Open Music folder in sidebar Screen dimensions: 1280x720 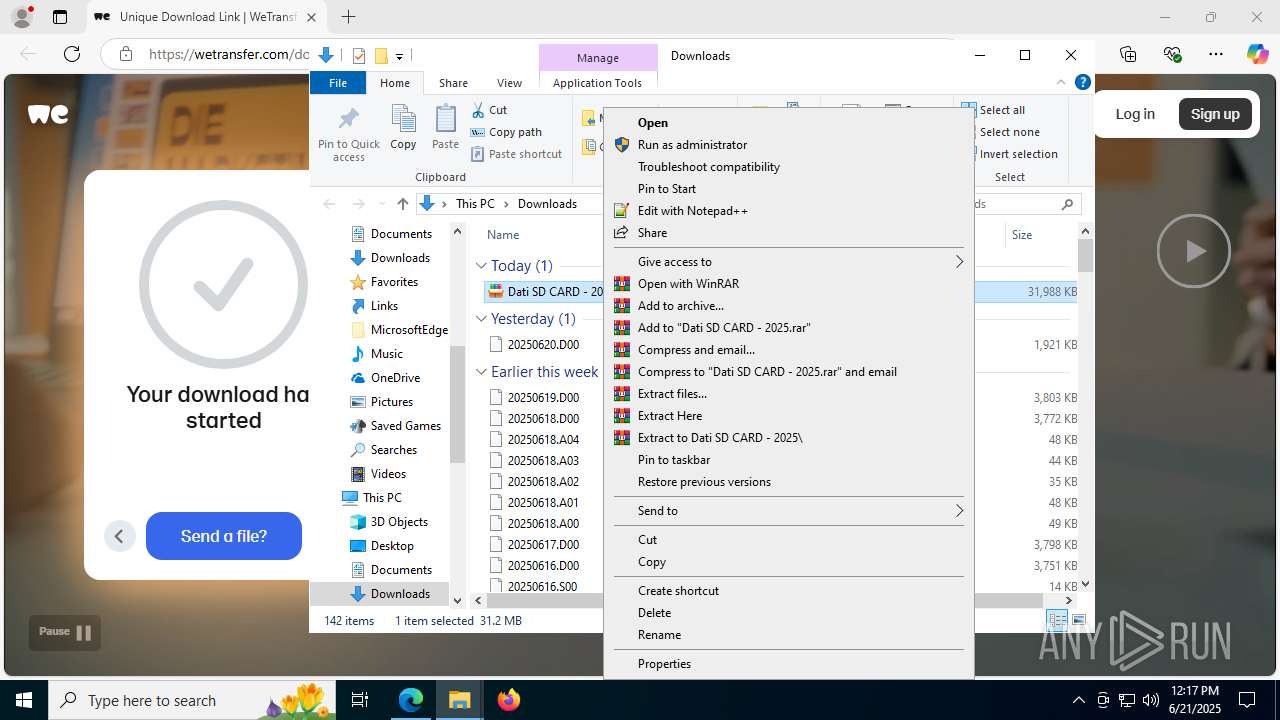pos(386,354)
